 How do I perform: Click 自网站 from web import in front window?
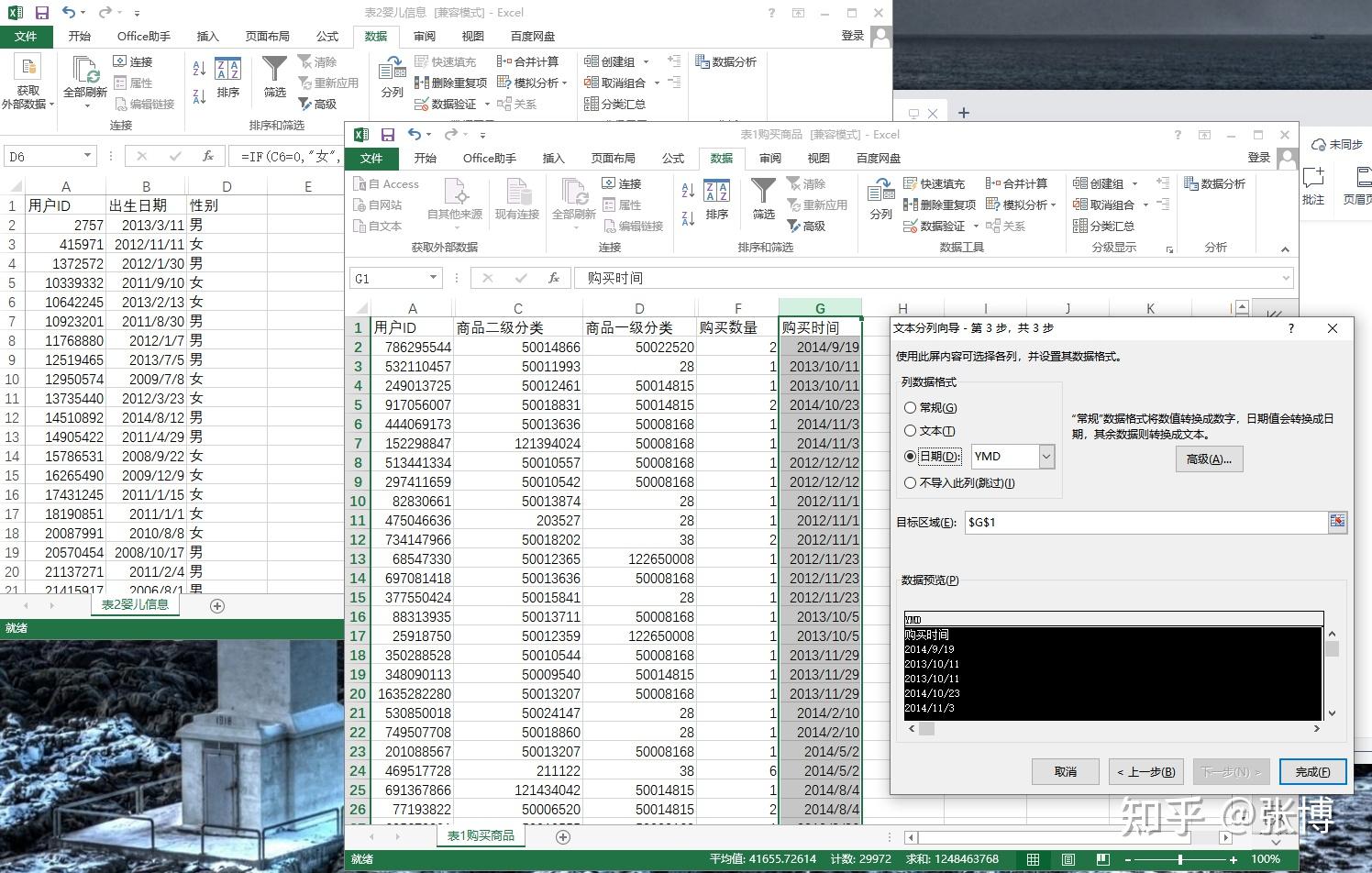point(378,204)
